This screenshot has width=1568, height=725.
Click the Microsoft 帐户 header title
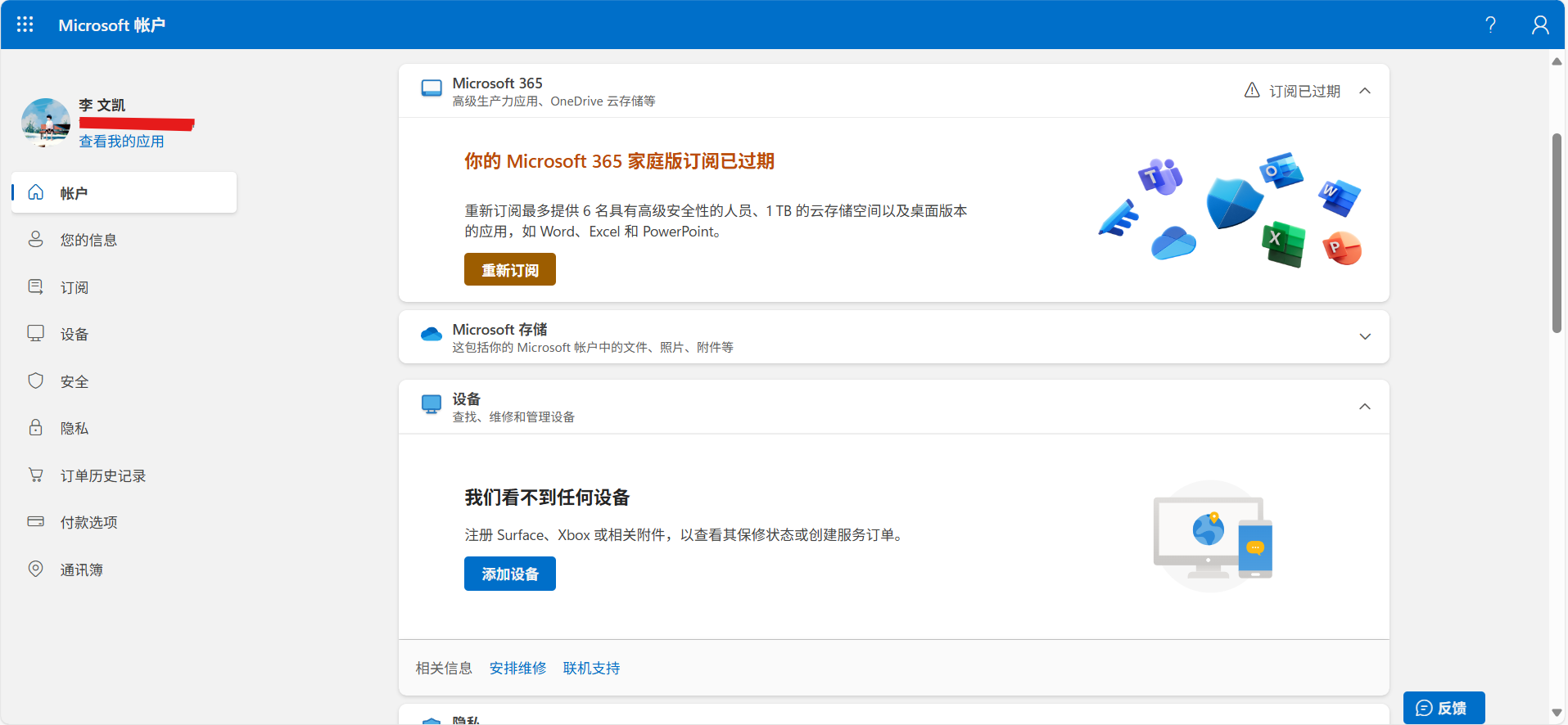coord(111,25)
